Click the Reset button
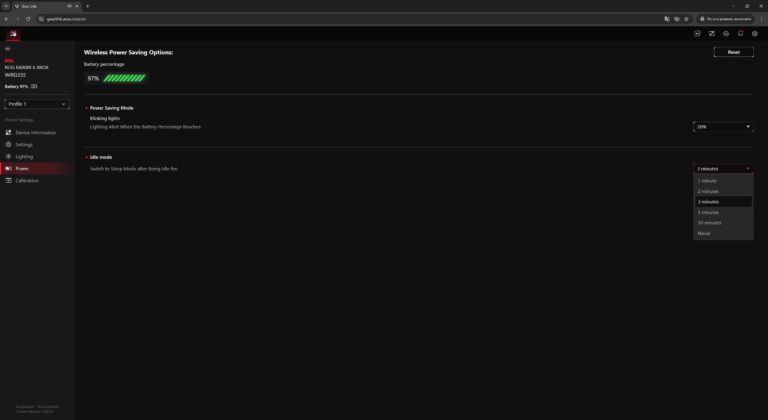This screenshot has width=768, height=420. (x=733, y=52)
